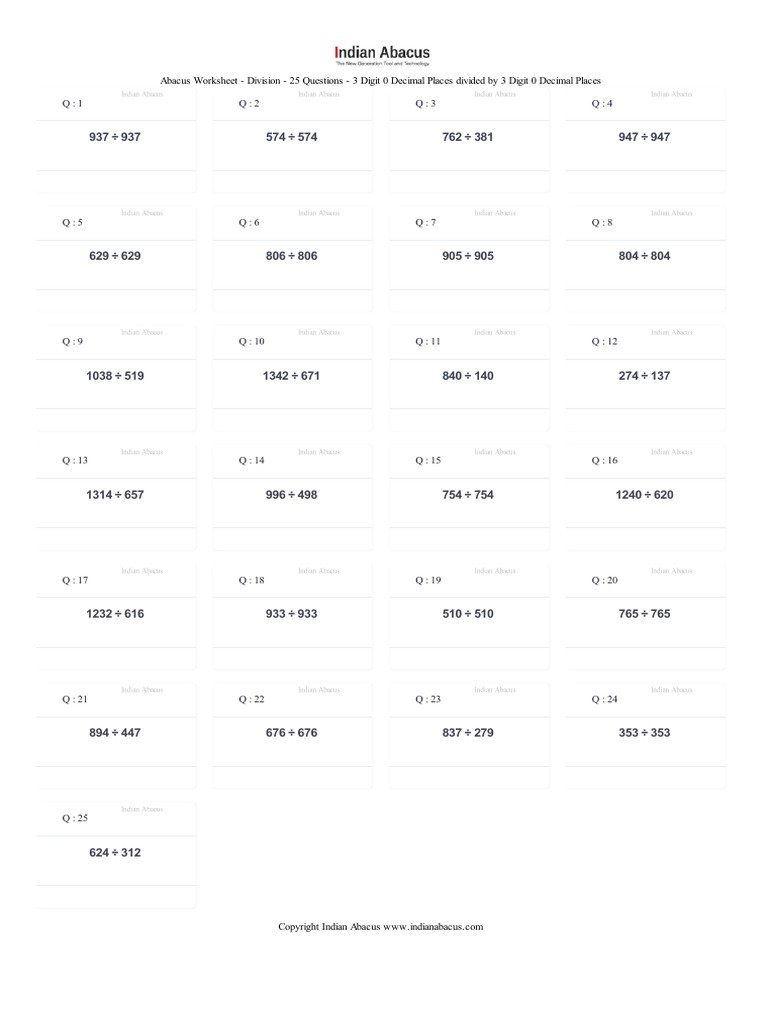This screenshot has height=1024, width=768.
Task: Click the answer box under 937 ÷ 937
Action: click(x=116, y=182)
